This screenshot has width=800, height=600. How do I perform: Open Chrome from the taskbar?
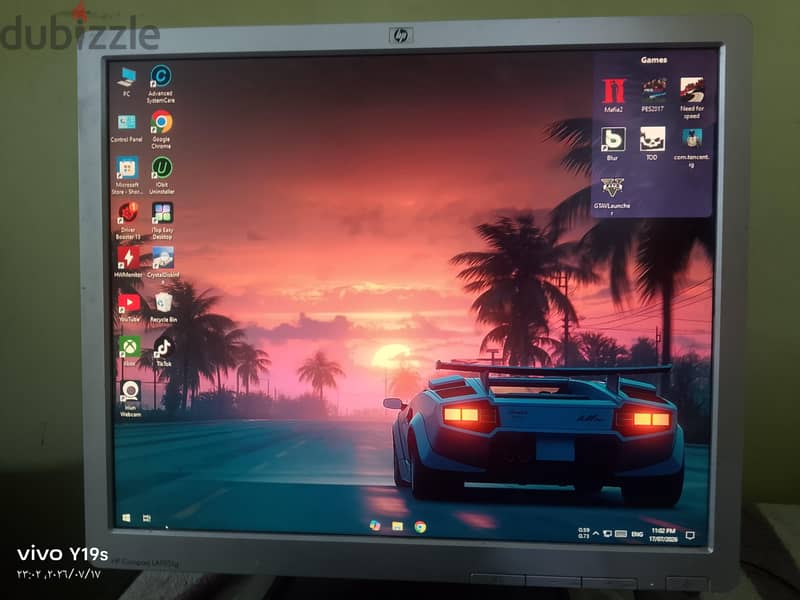coord(420,527)
